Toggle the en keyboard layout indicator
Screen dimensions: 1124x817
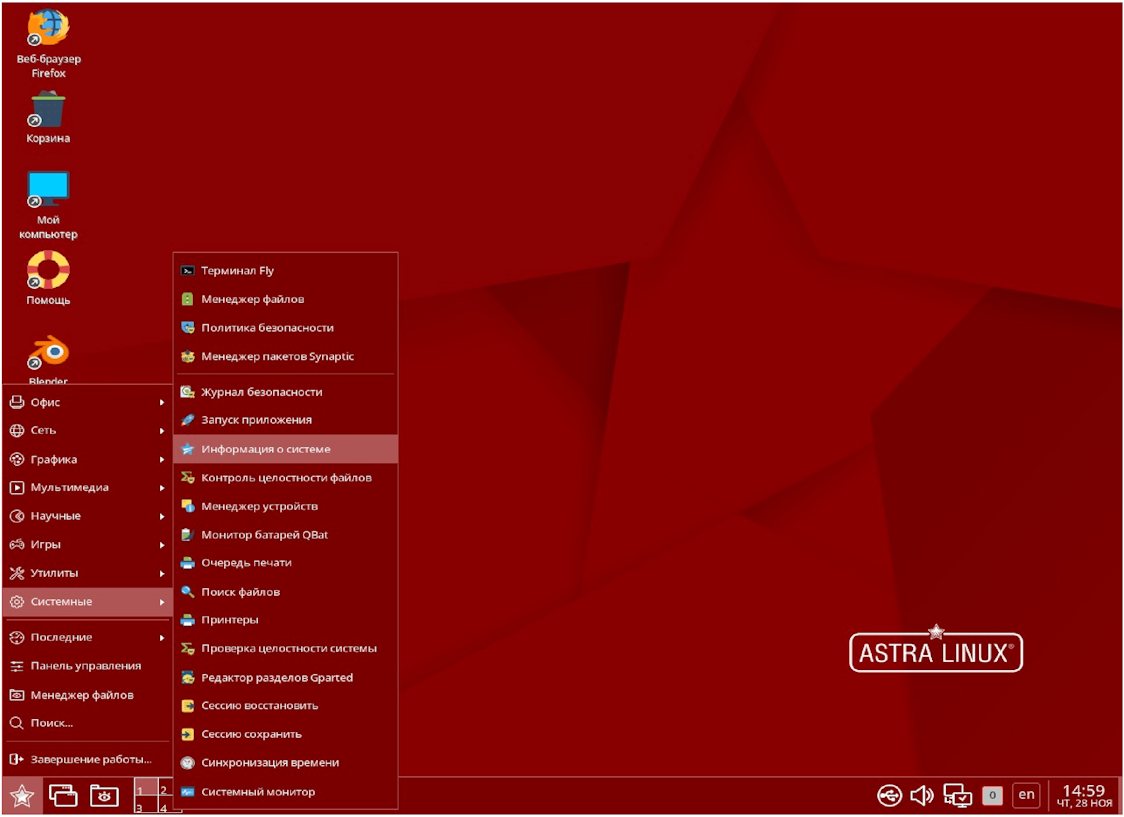coord(1026,796)
